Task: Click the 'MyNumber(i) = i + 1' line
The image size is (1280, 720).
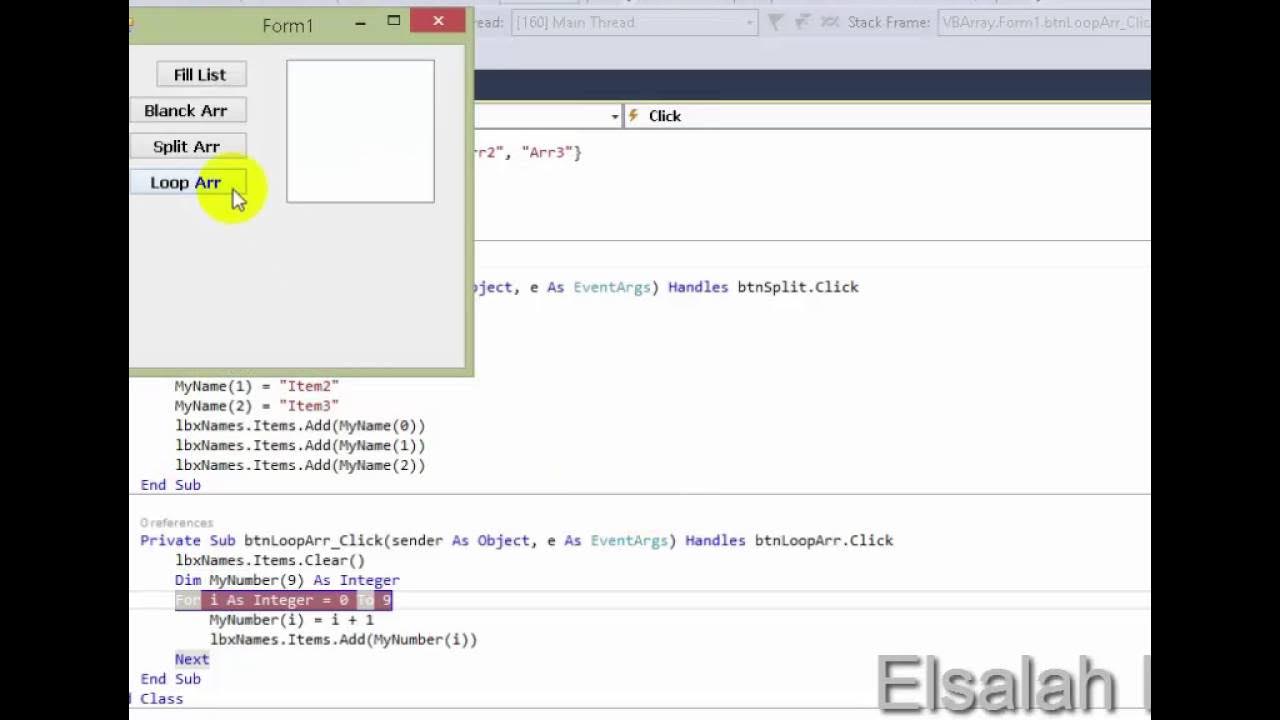Action: [292, 620]
